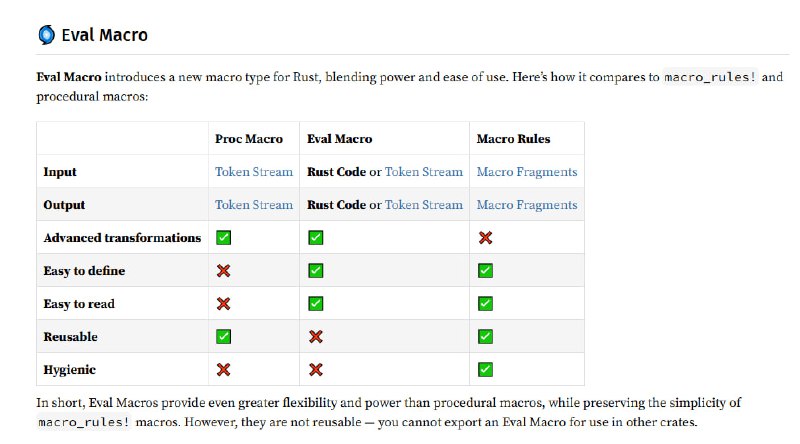Click the Eval Macro logo icon

pos(46,35)
